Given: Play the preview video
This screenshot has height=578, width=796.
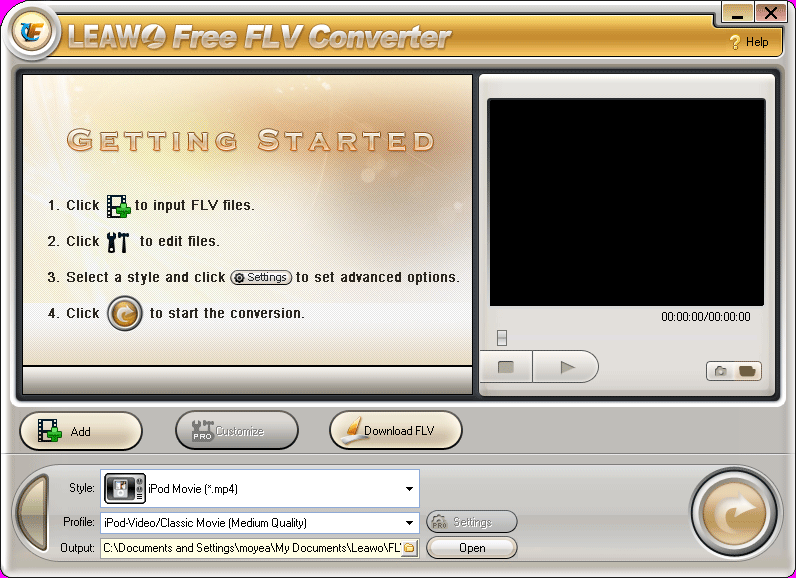Looking at the screenshot, I should [x=566, y=367].
